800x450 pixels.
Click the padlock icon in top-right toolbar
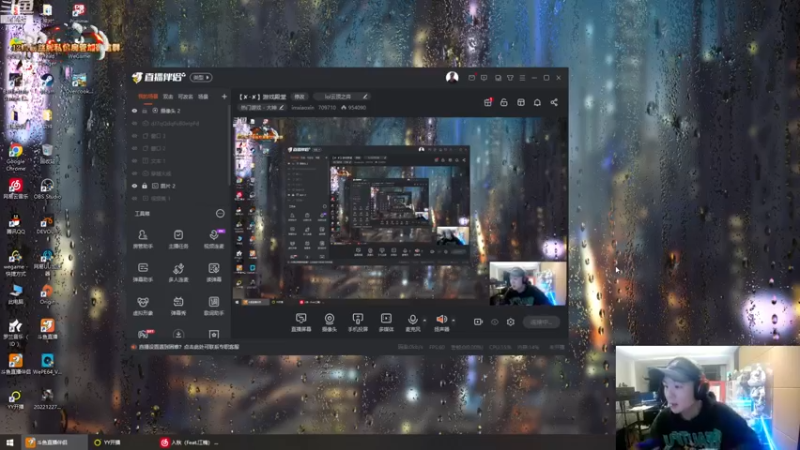504,103
